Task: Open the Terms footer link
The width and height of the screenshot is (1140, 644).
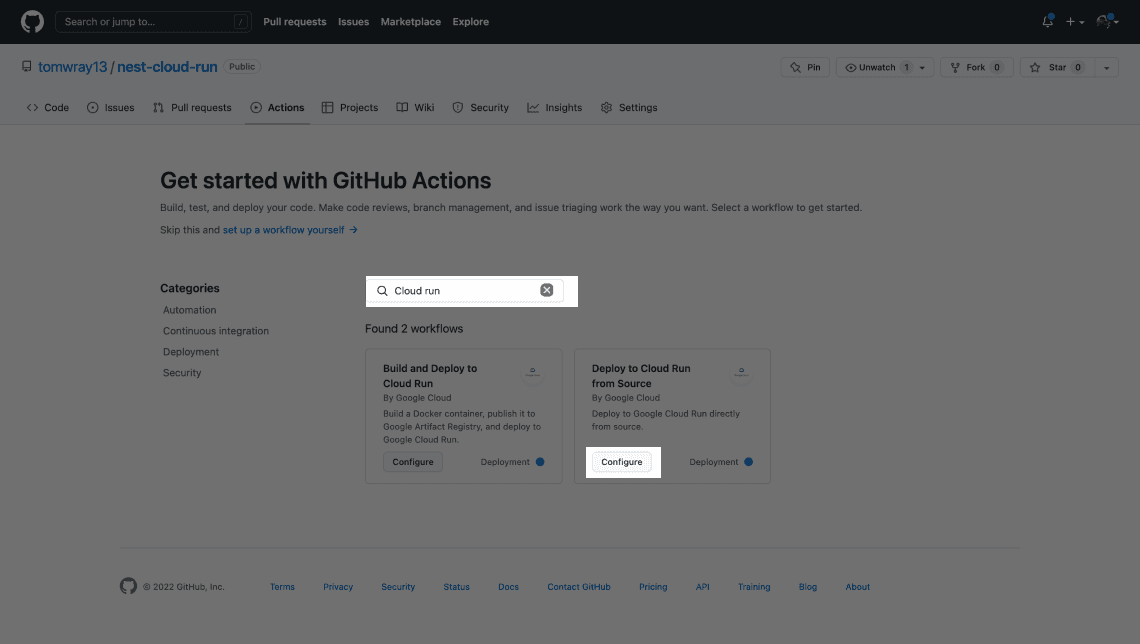Action: tap(282, 587)
